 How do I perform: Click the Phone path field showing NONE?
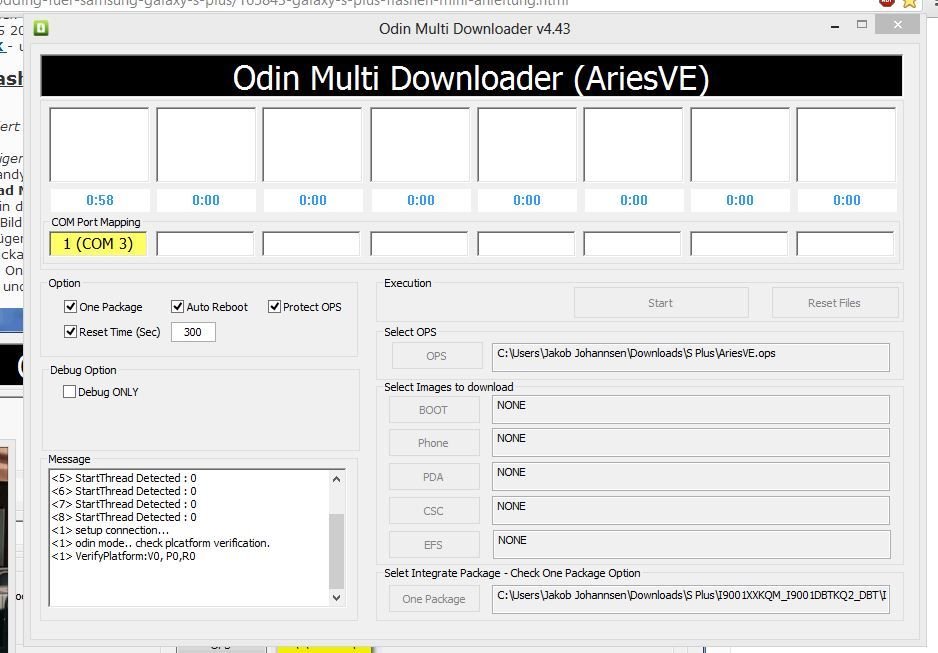pos(690,443)
